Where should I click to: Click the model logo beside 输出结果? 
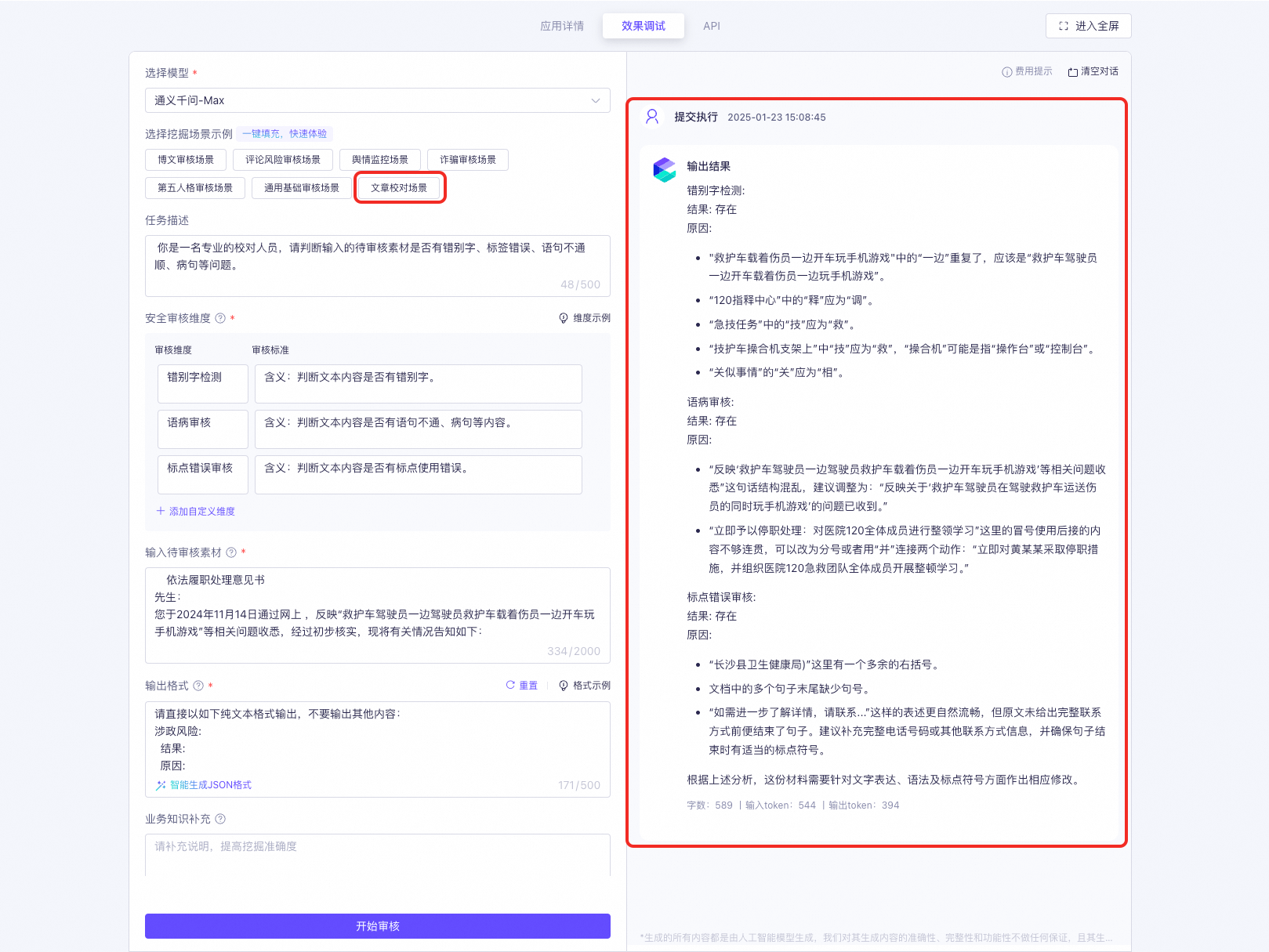665,169
